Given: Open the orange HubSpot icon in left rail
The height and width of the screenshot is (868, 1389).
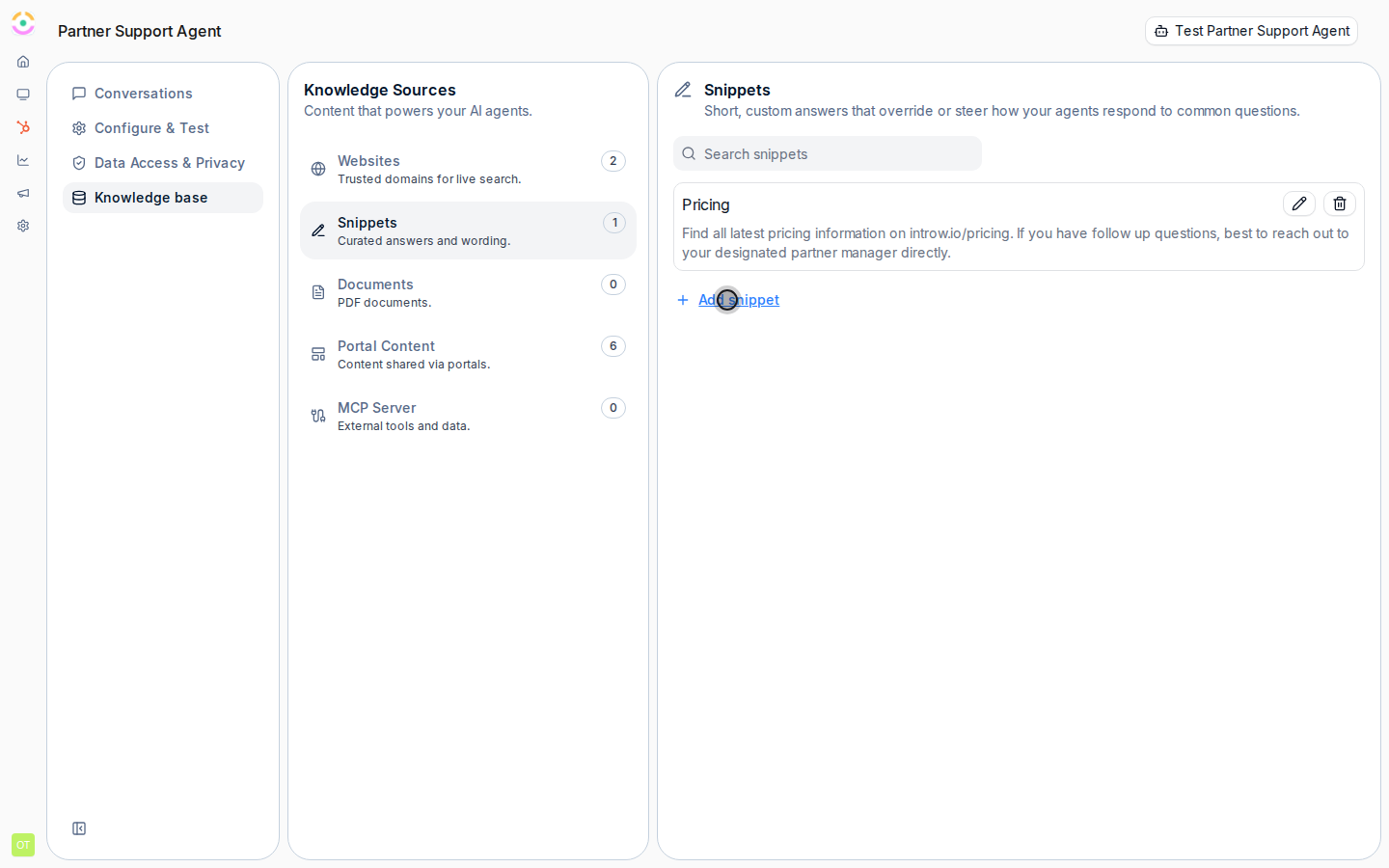Looking at the screenshot, I should [x=23, y=127].
